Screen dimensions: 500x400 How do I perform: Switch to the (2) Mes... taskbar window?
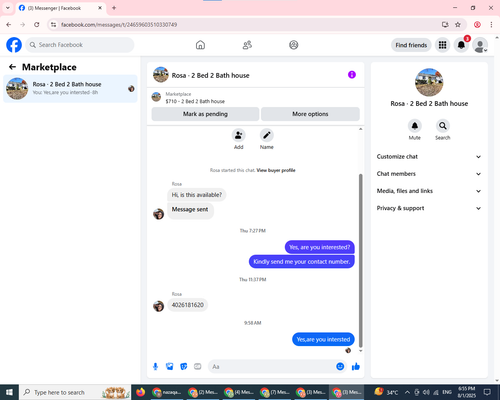[x=203, y=392]
